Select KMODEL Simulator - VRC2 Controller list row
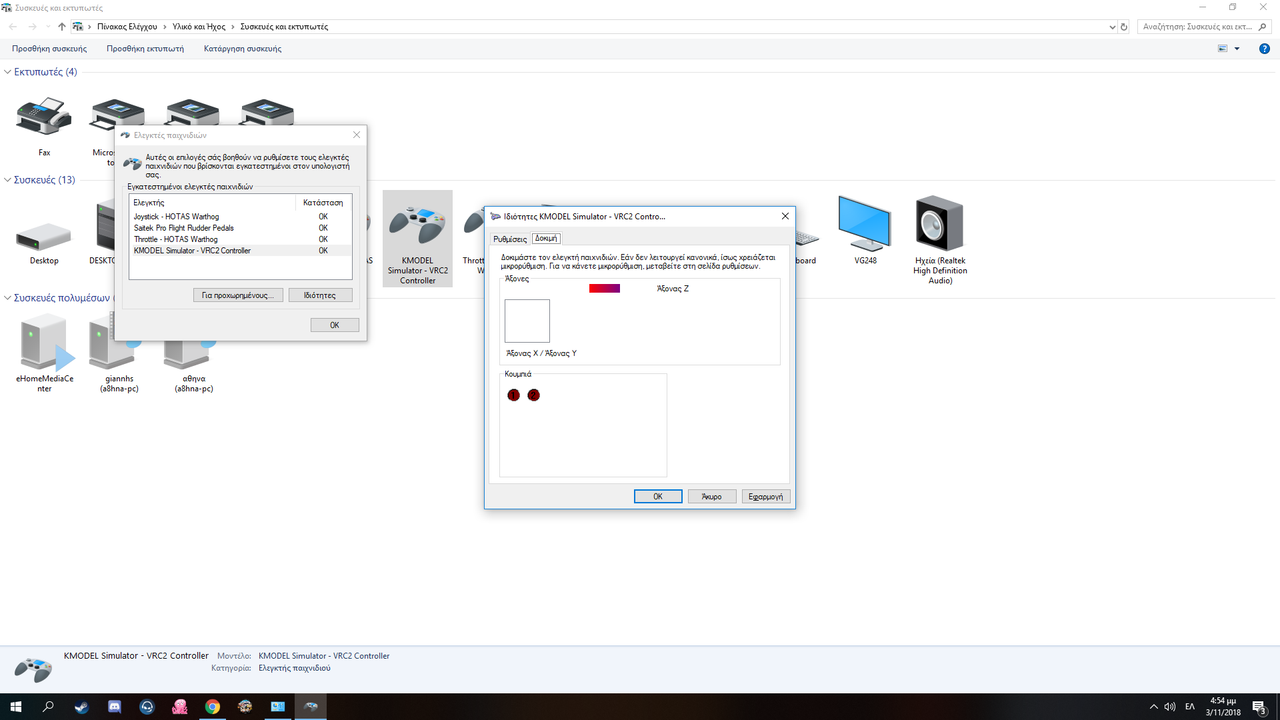 241,251
